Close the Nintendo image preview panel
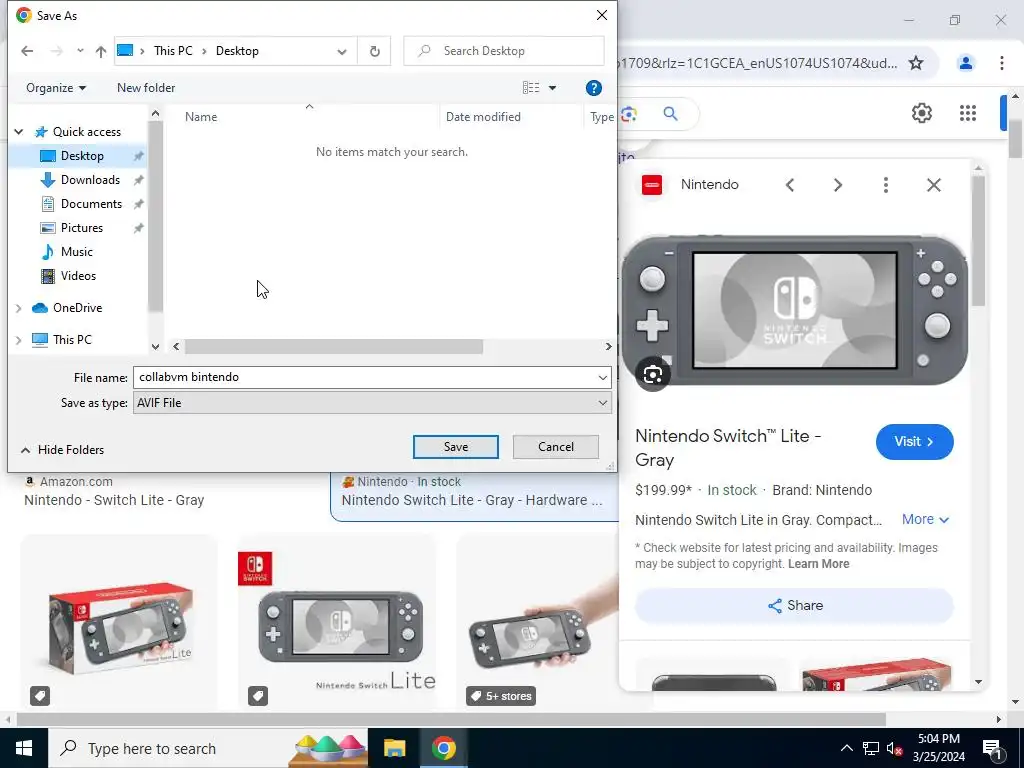The height and width of the screenshot is (768, 1024). [x=933, y=185]
